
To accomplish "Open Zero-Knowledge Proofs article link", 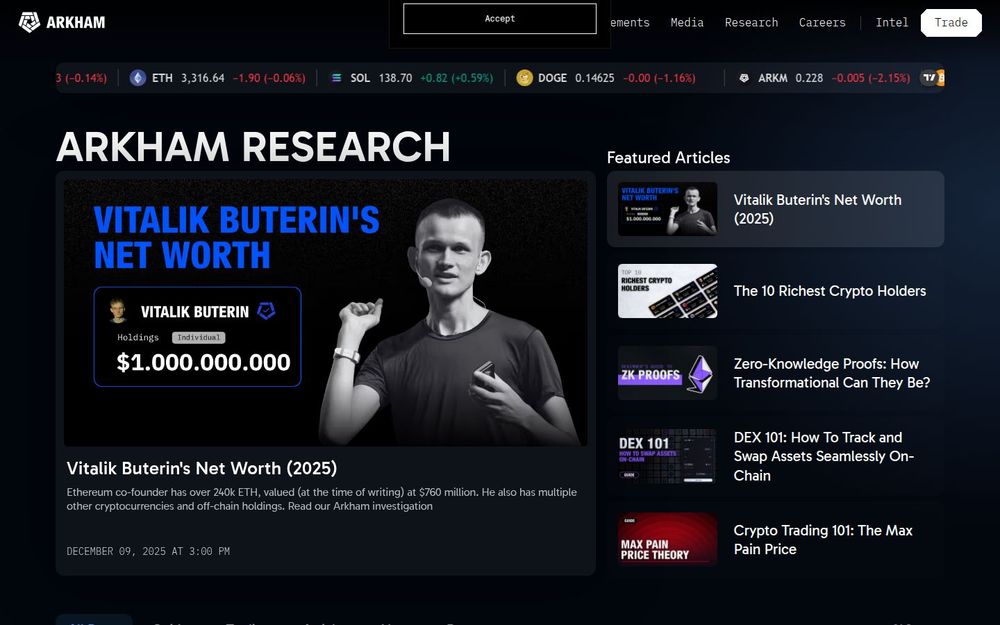I will [832, 373].
